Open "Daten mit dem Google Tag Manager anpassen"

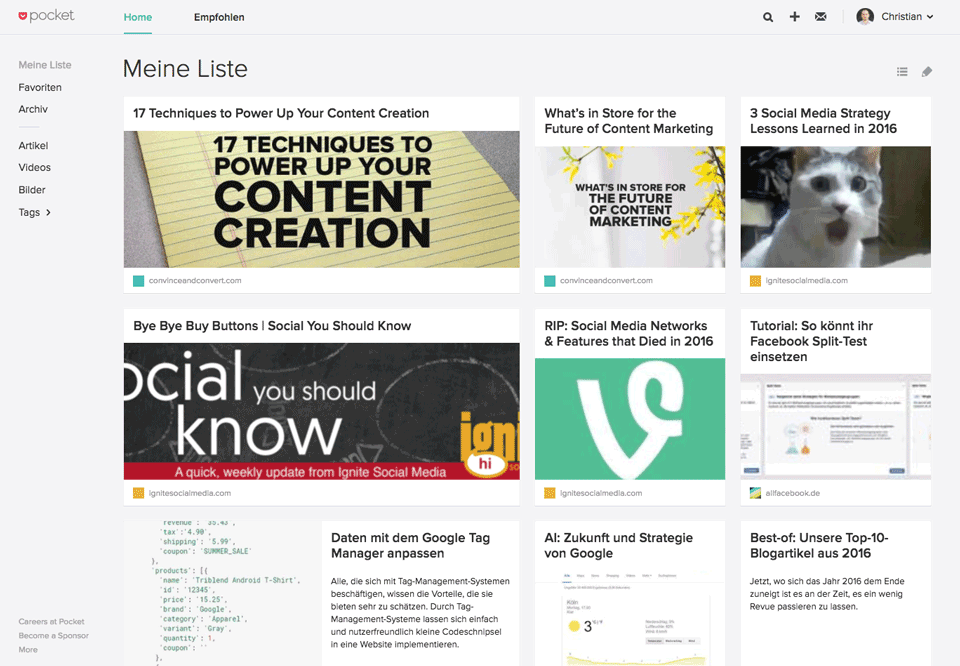[410, 545]
